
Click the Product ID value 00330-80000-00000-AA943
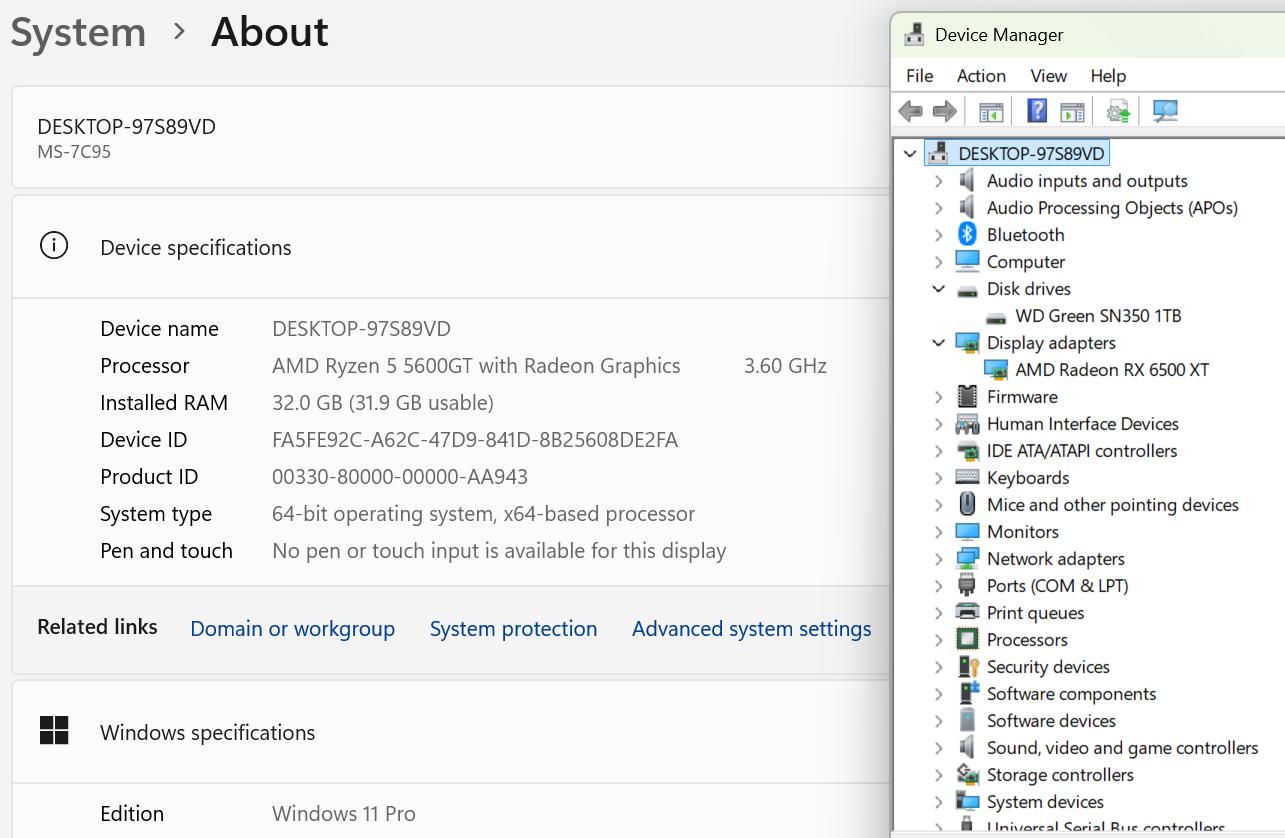pos(400,477)
